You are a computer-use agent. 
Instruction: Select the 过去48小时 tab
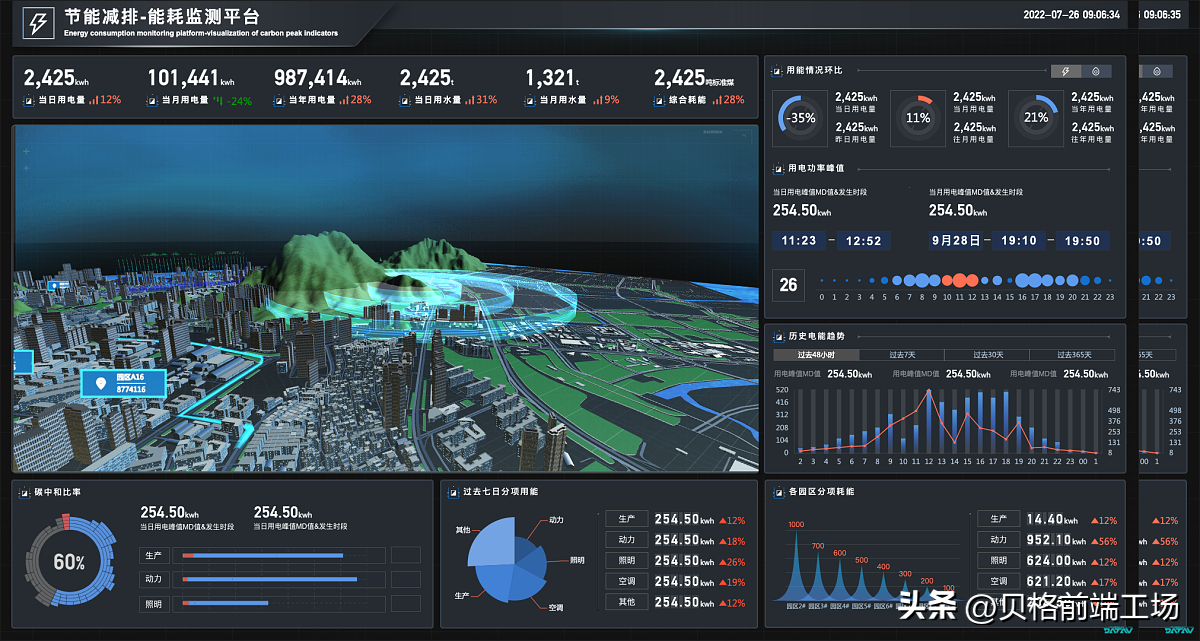[816, 355]
